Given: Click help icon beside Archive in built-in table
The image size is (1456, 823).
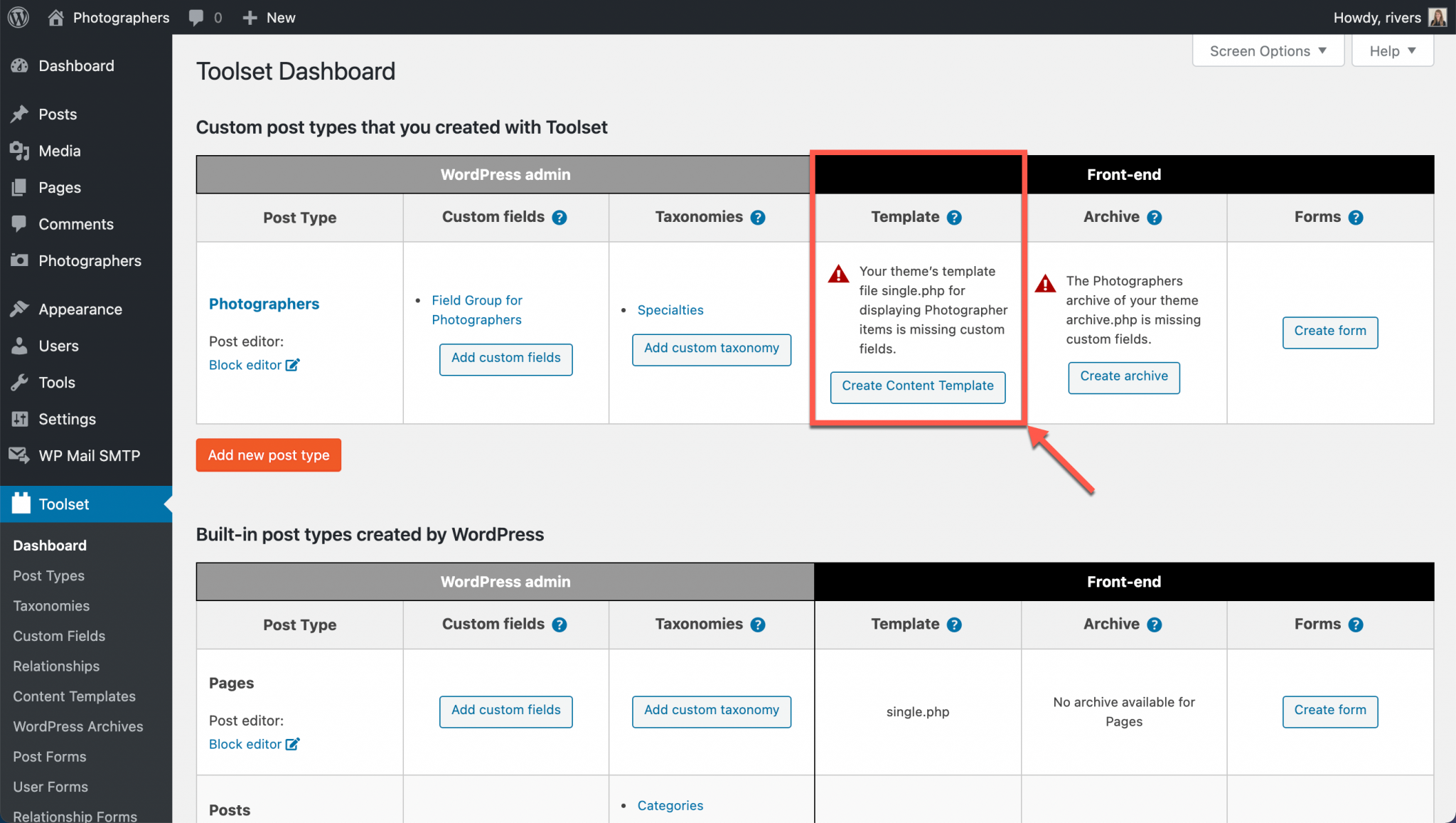Looking at the screenshot, I should point(1155,625).
